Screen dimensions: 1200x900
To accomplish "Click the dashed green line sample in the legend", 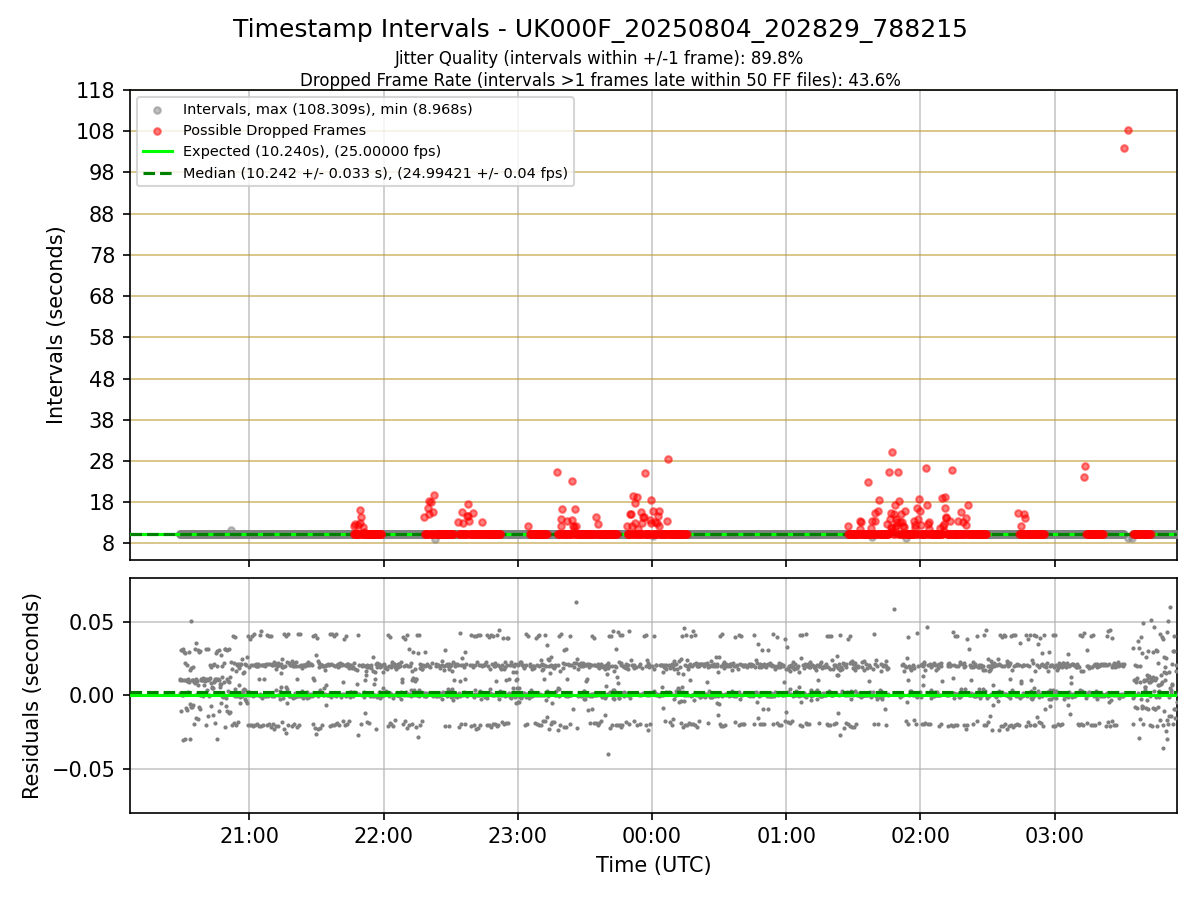I will tap(157, 174).
